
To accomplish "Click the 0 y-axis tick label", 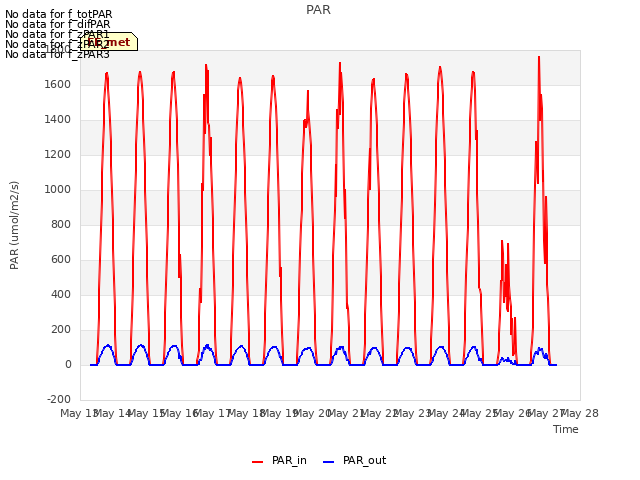I will pos(68,364).
